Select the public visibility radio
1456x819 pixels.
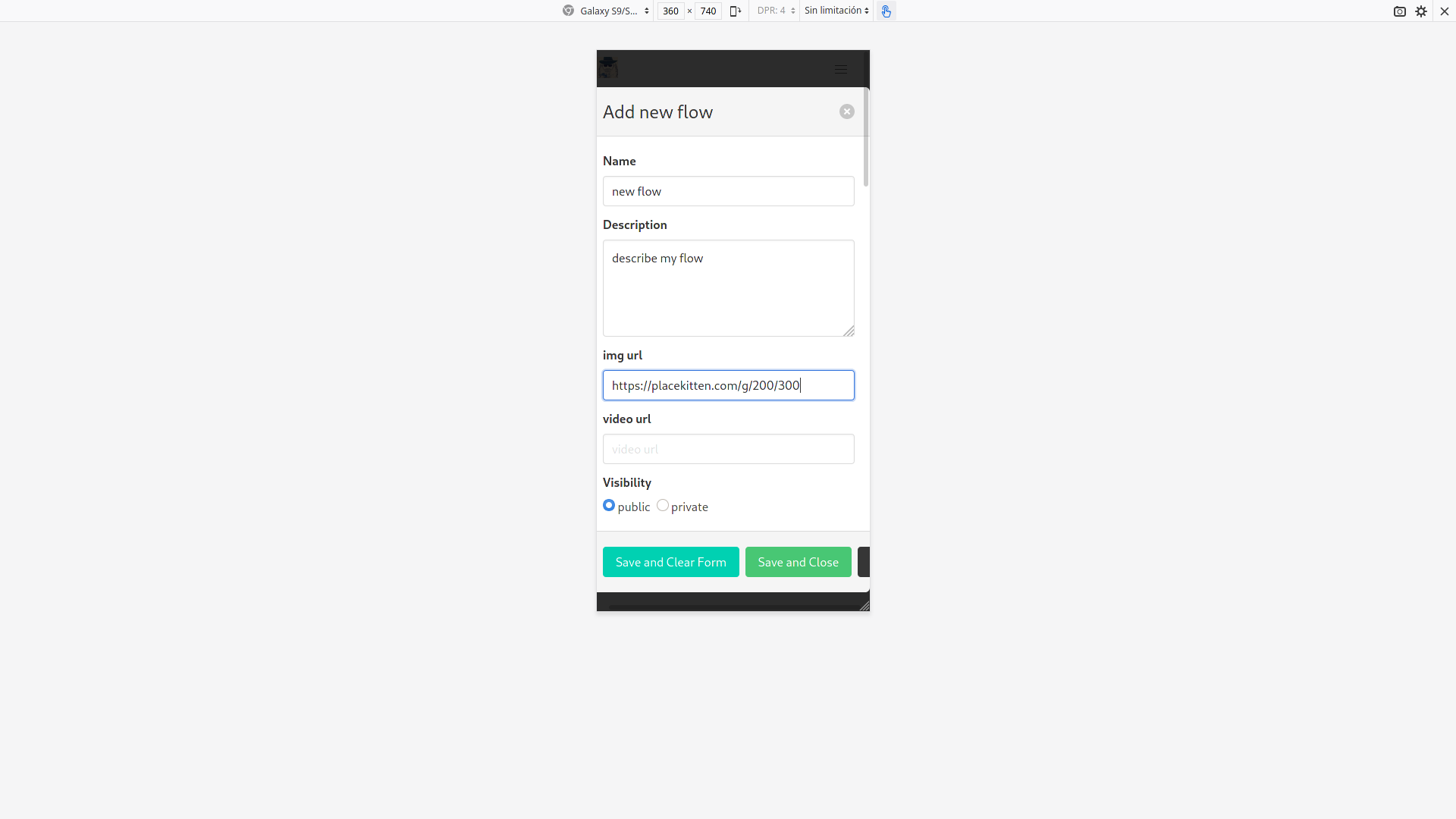(609, 505)
